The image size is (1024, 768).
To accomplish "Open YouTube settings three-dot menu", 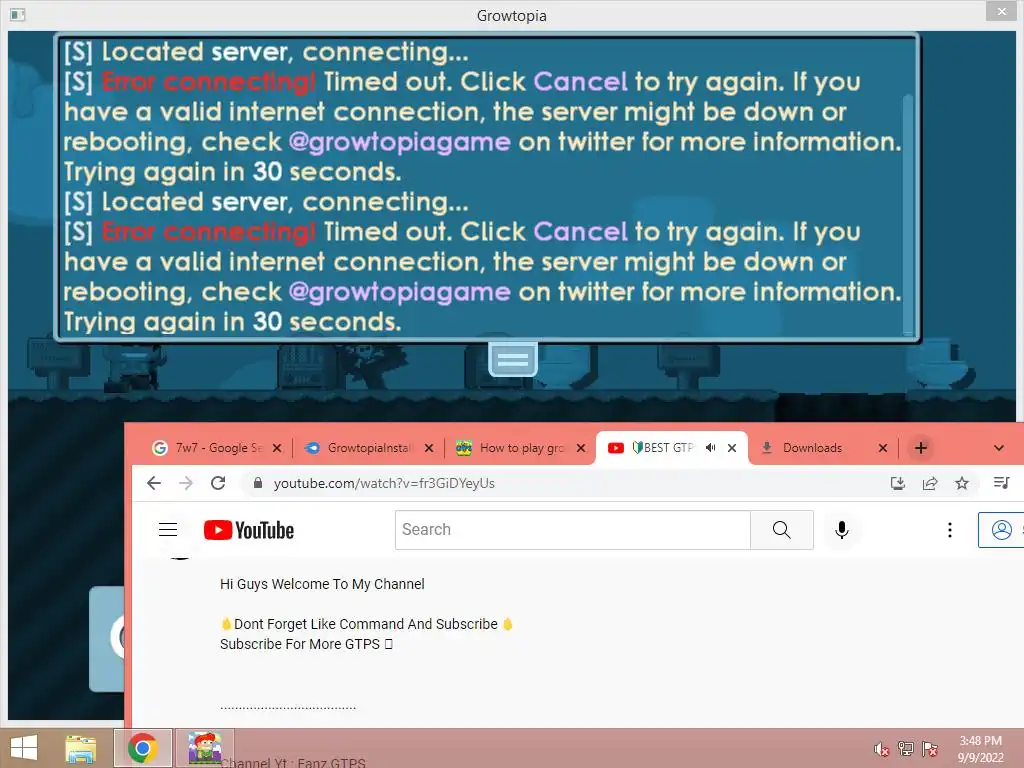I will coord(950,530).
